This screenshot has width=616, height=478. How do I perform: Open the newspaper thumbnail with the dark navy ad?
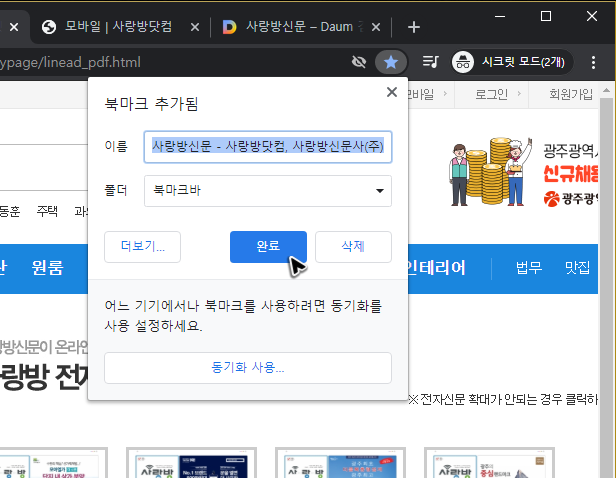tap(191, 463)
